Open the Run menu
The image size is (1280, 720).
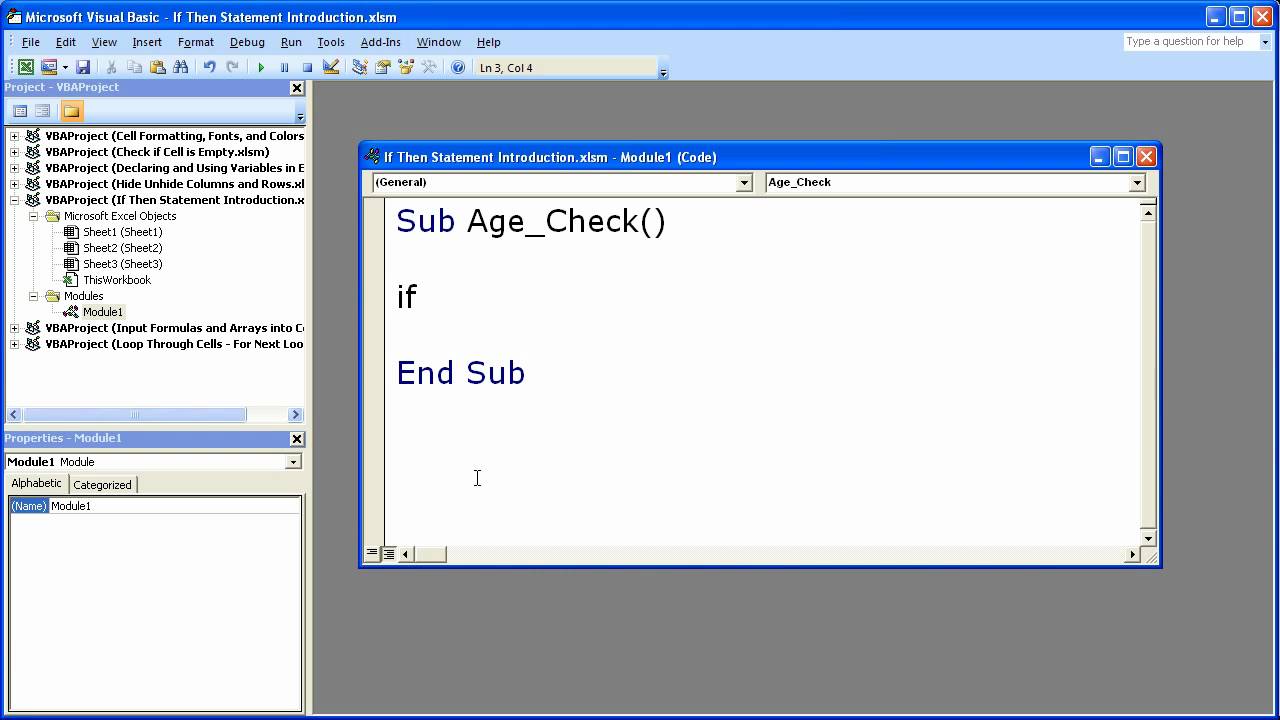pyautogui.click(x=291, y=42)
